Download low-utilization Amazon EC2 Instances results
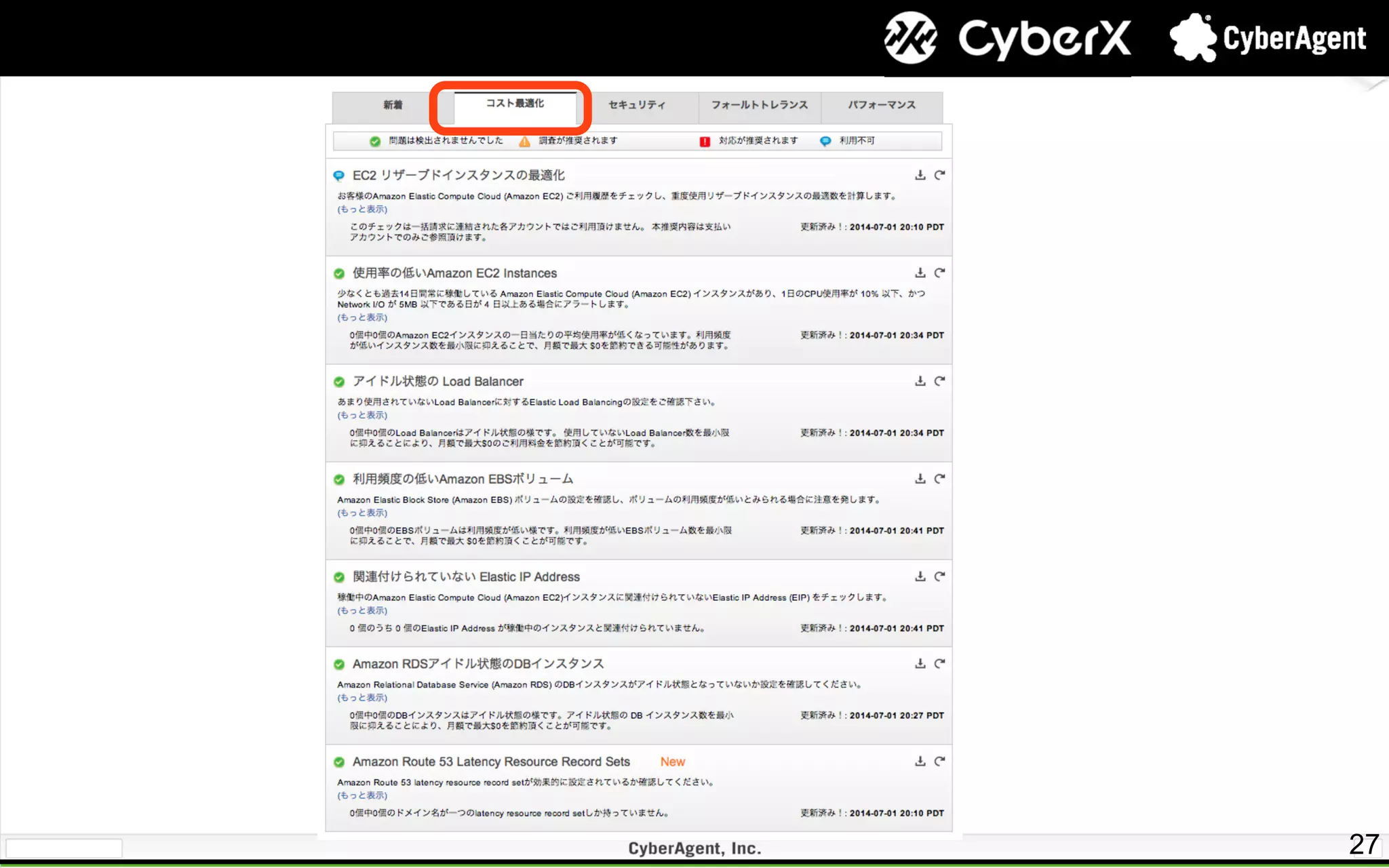Image resolution: width=1389 pixels, height=868 pixels. 920,273
